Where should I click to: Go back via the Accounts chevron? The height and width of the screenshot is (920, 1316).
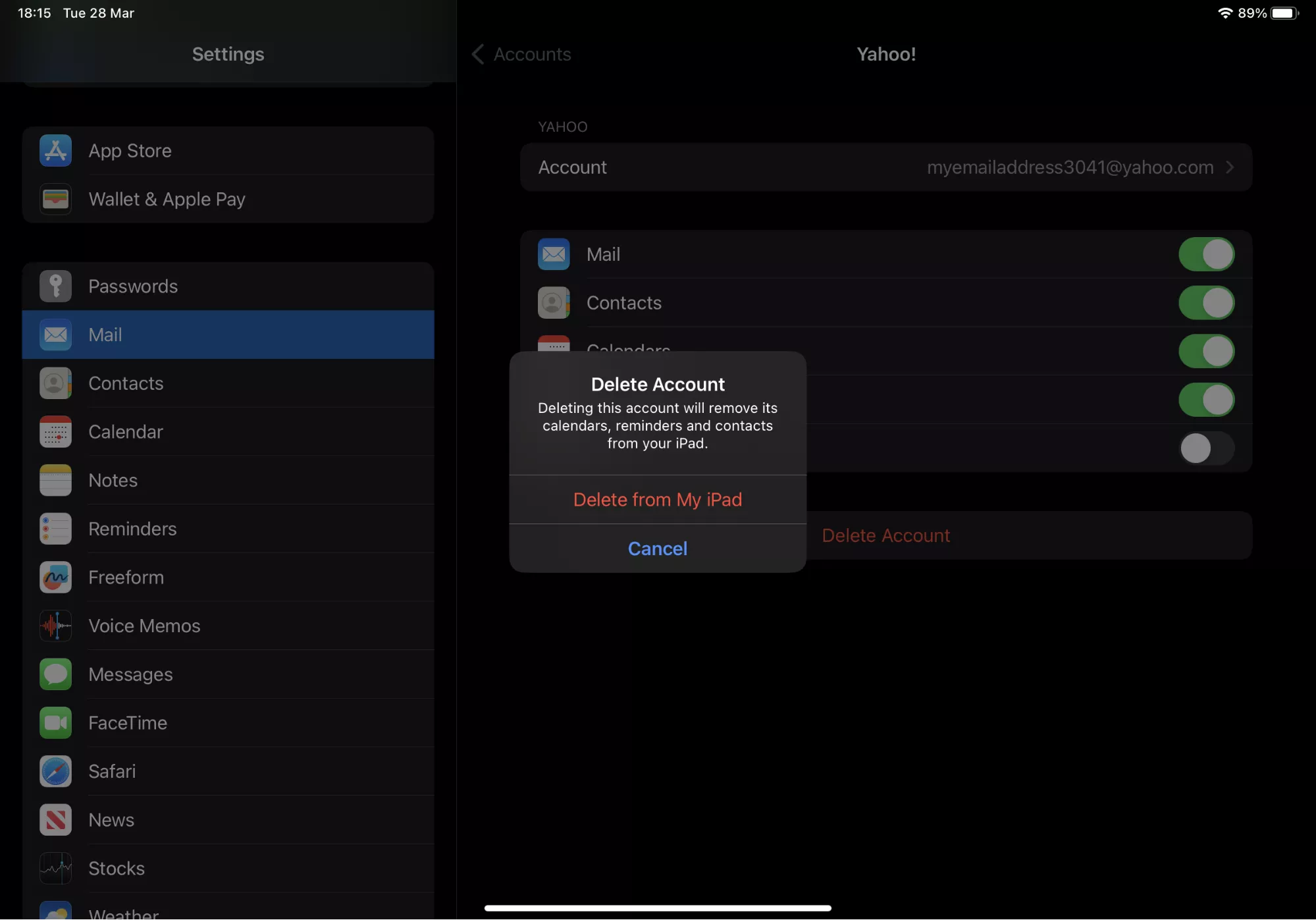479,54
